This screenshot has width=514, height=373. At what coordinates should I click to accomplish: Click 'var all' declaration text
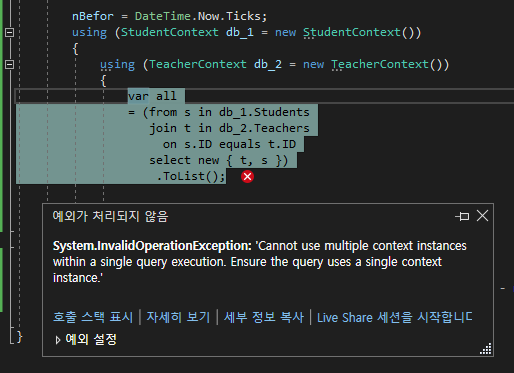click(152, 96)
